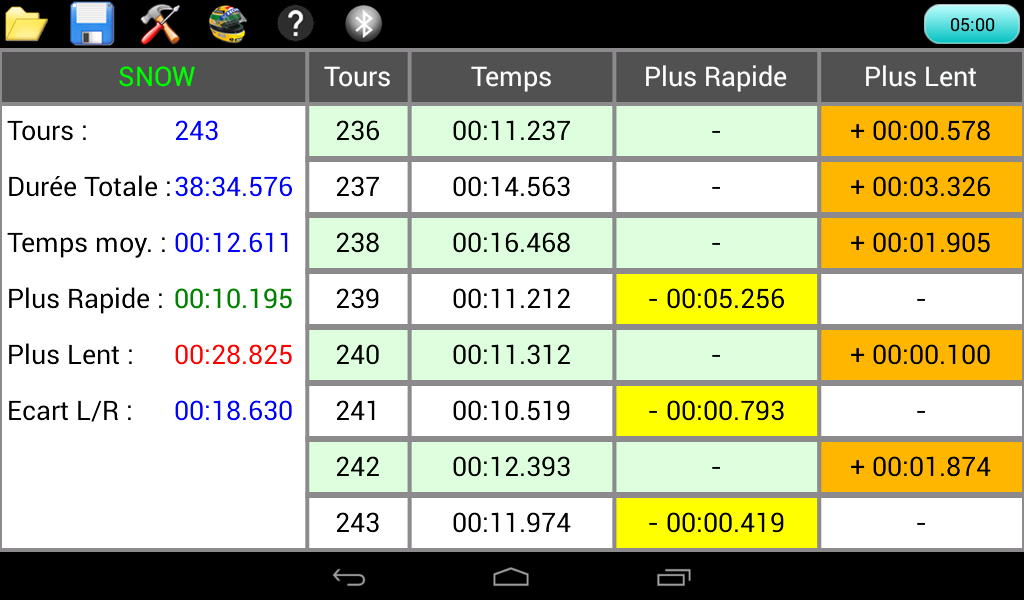Tap orange cell + 00:01.905
The height and width of the screenshot is (600, 1024).
click(920, 243)
